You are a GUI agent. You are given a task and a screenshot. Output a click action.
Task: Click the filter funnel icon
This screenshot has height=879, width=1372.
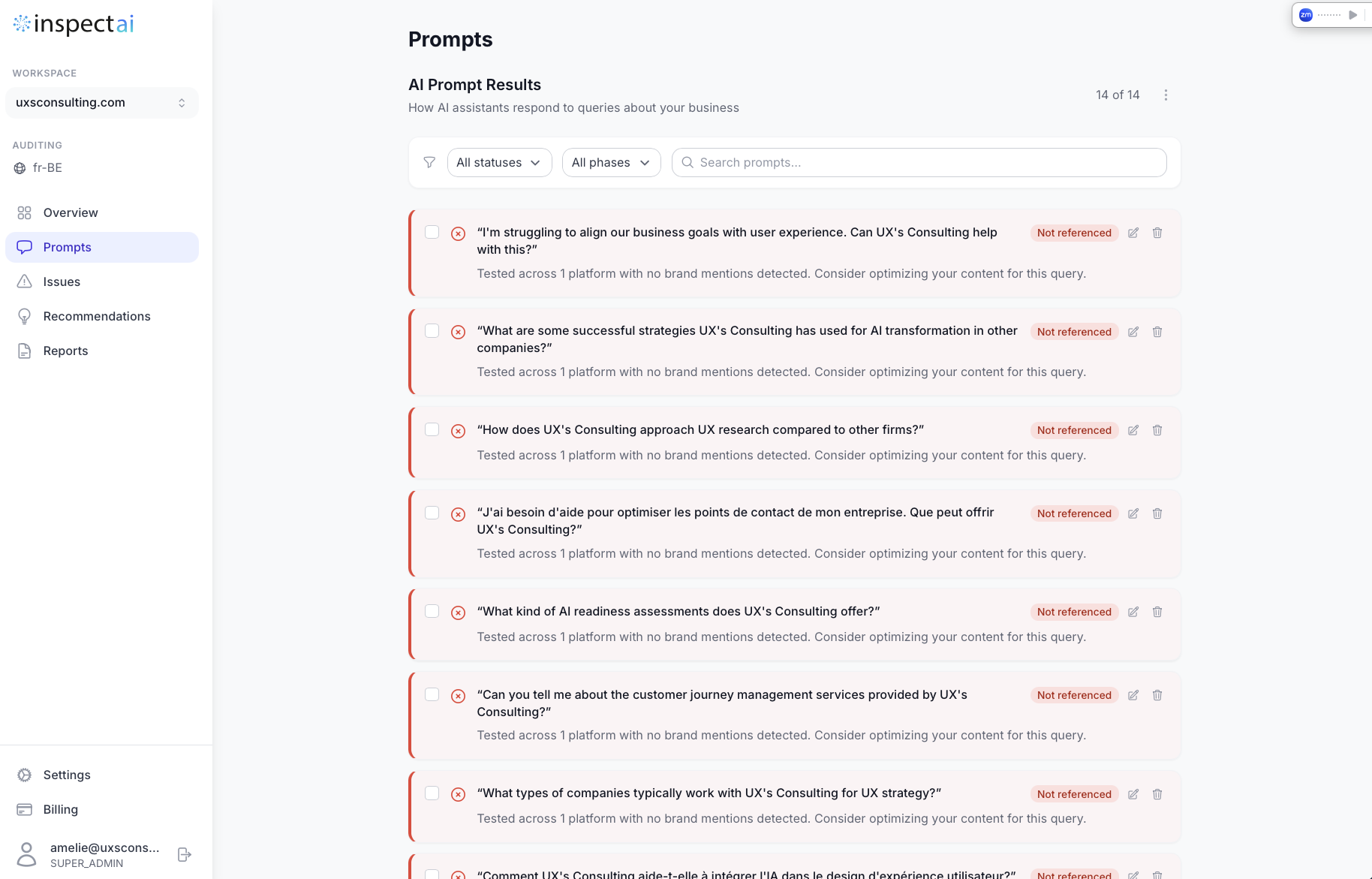coord(429,162)
